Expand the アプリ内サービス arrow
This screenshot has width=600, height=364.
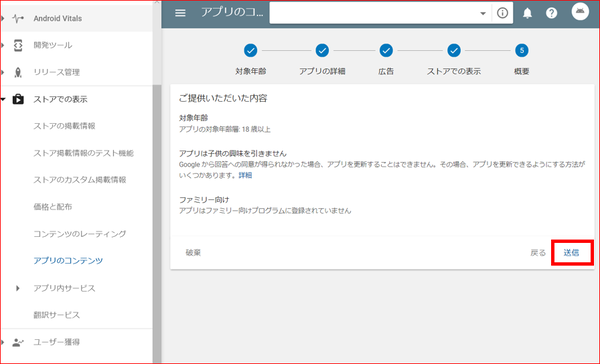click(18, 288)
